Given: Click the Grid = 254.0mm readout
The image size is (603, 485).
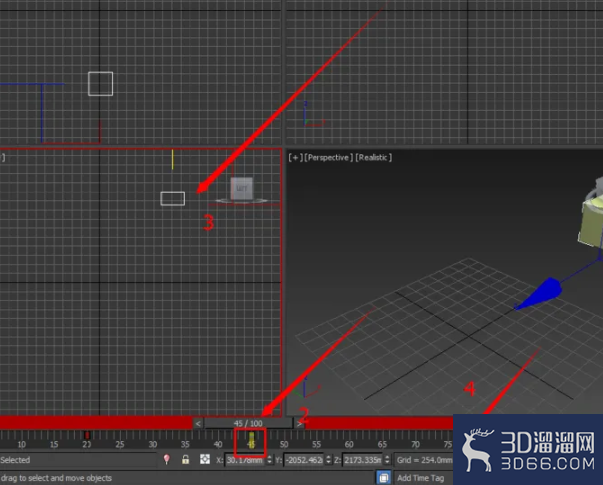Looking at the screenshot, I should pyautogui.click(x=424, y=460).
